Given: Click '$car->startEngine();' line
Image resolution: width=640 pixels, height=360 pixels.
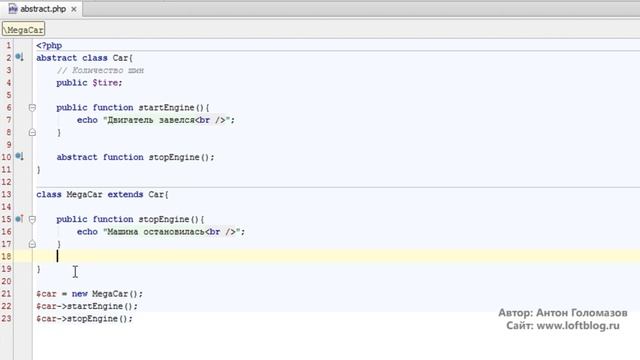Looking at the screenshot, I should (x=87, y=306).
